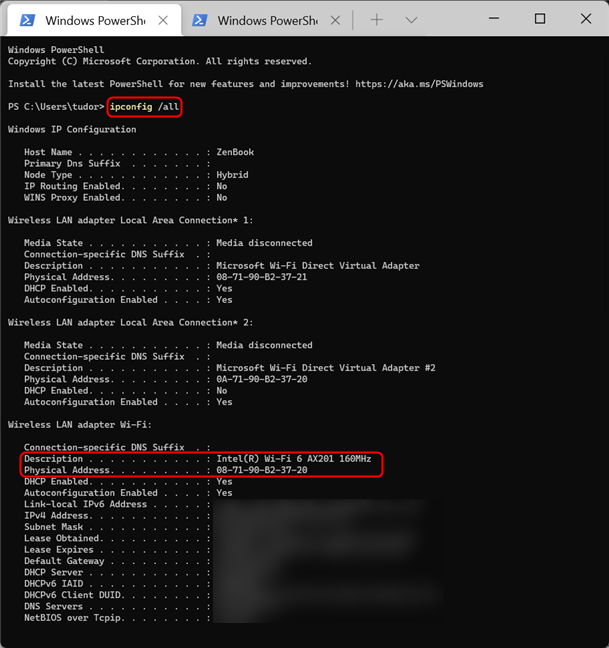Click the ipconfig /all command text
The width and height of the screenshot is (609, 648).
(x=144, y=107)
